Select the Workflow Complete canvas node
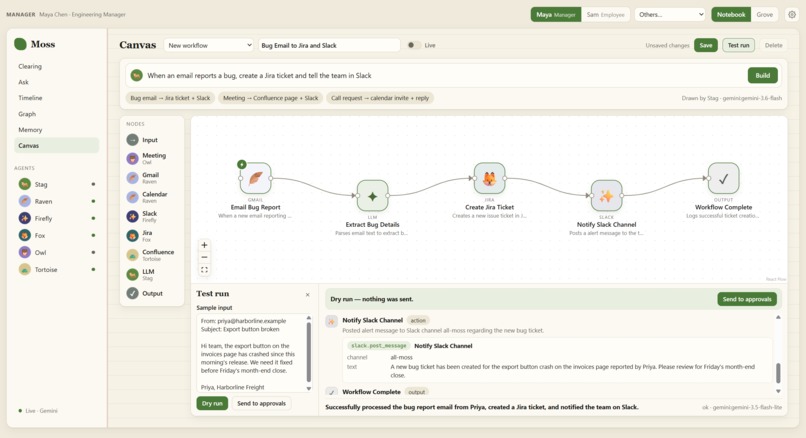 [x=723, y=178]
